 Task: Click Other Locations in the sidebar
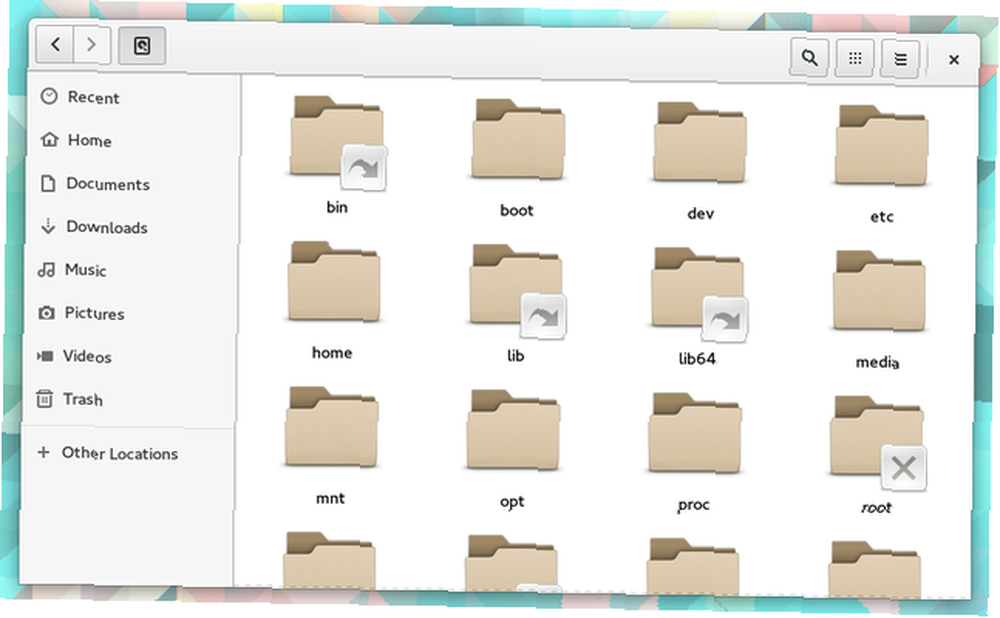[125, 453]
